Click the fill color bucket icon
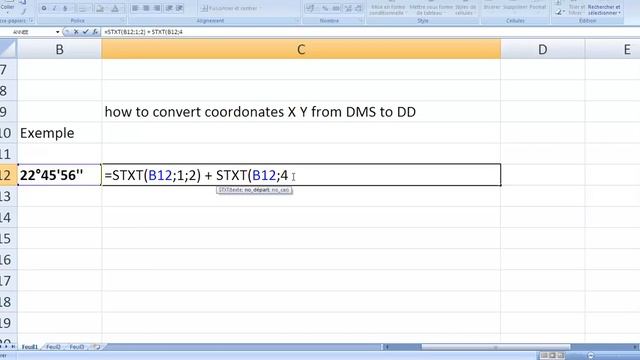The height and width of the screenshot is (360, 640). coord(100,8)
